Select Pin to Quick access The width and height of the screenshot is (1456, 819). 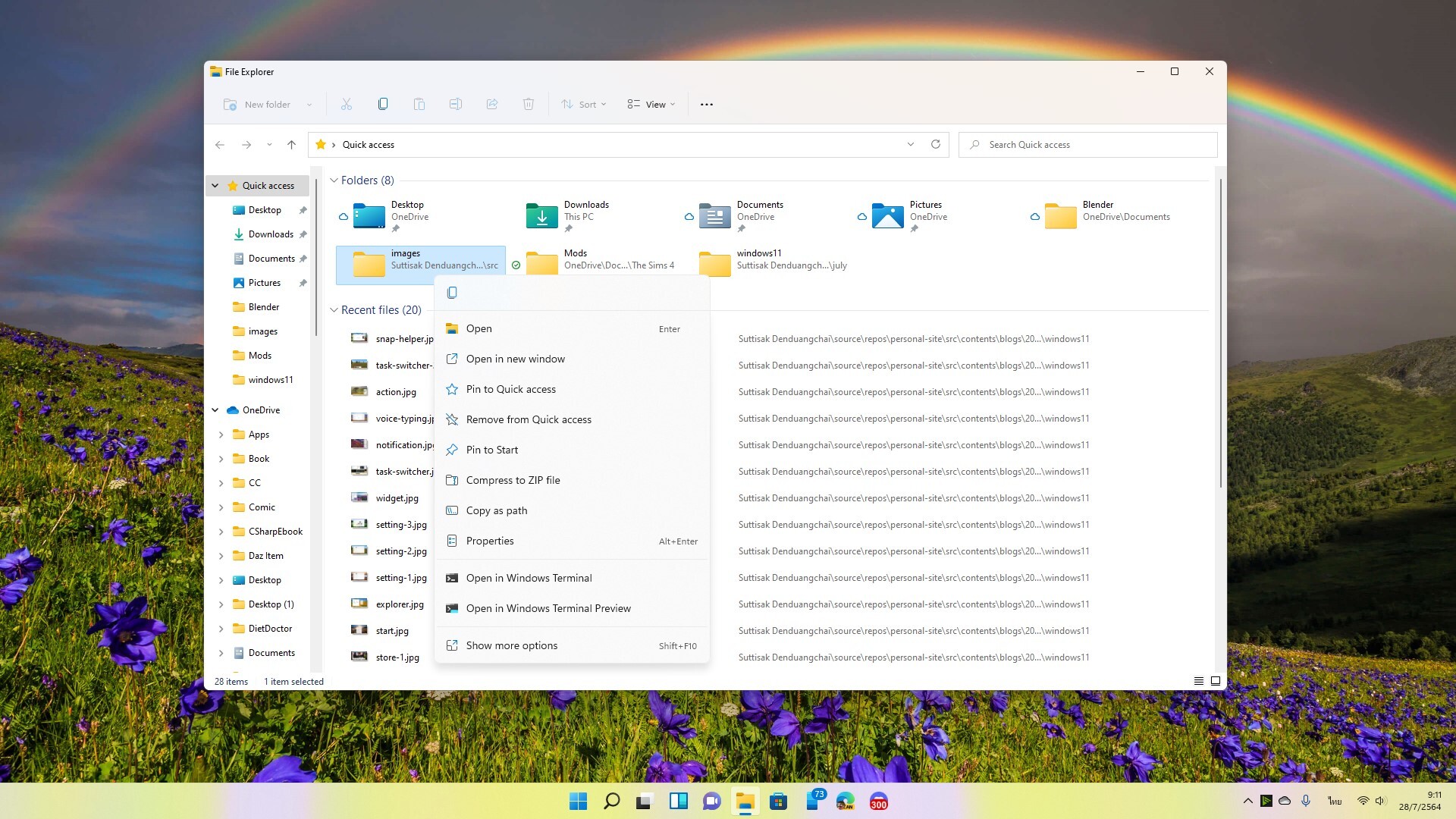pos(572,389)
